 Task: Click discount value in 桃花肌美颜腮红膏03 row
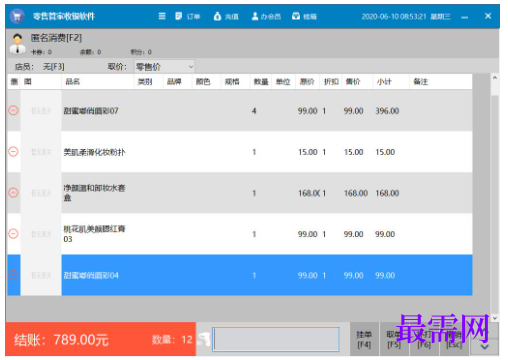coord(324,234)
